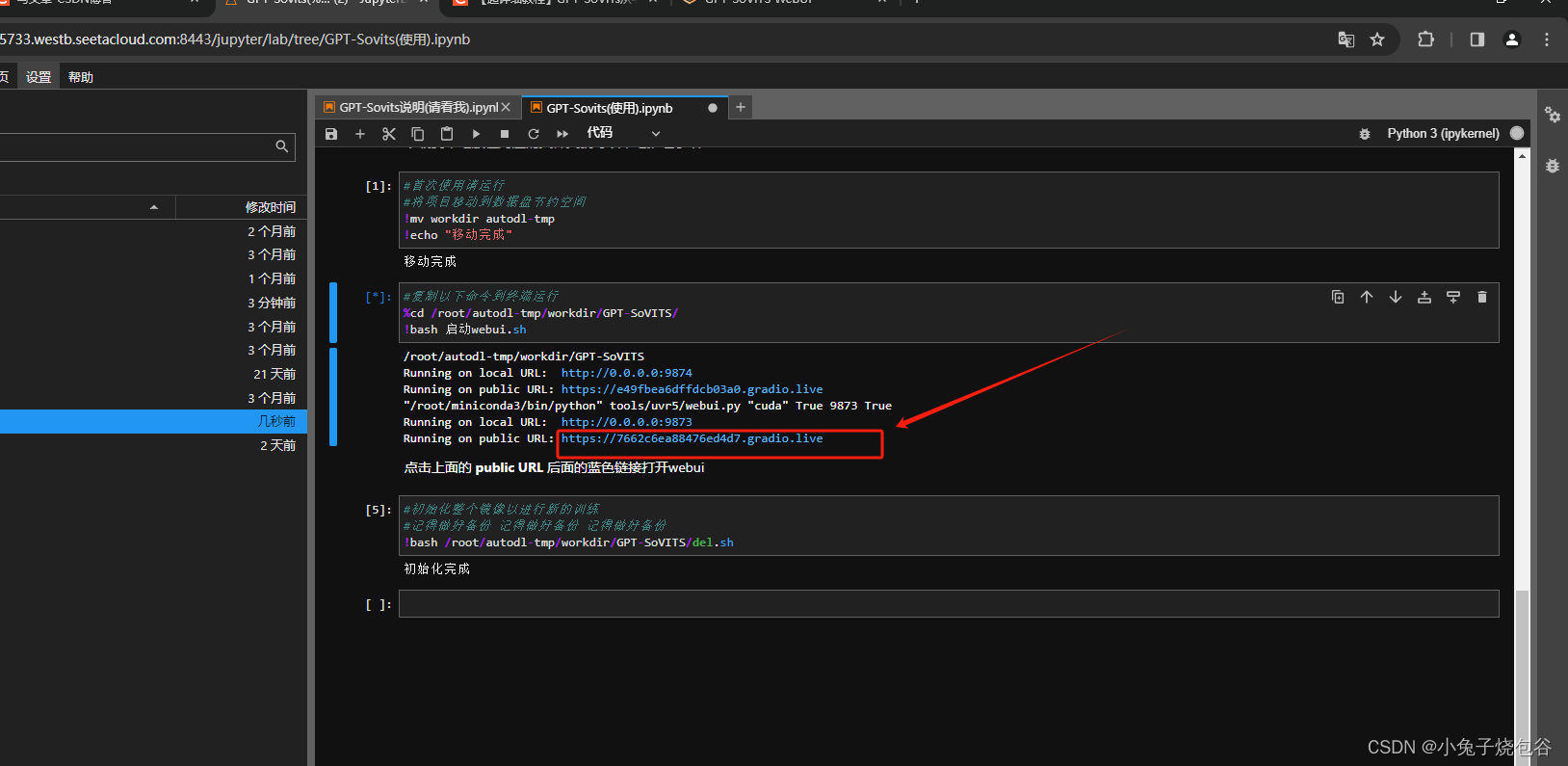Restart the kernel with circular arrow icon
The width and height of the screenshot is (1568, 766).
[x=534, y=134]
